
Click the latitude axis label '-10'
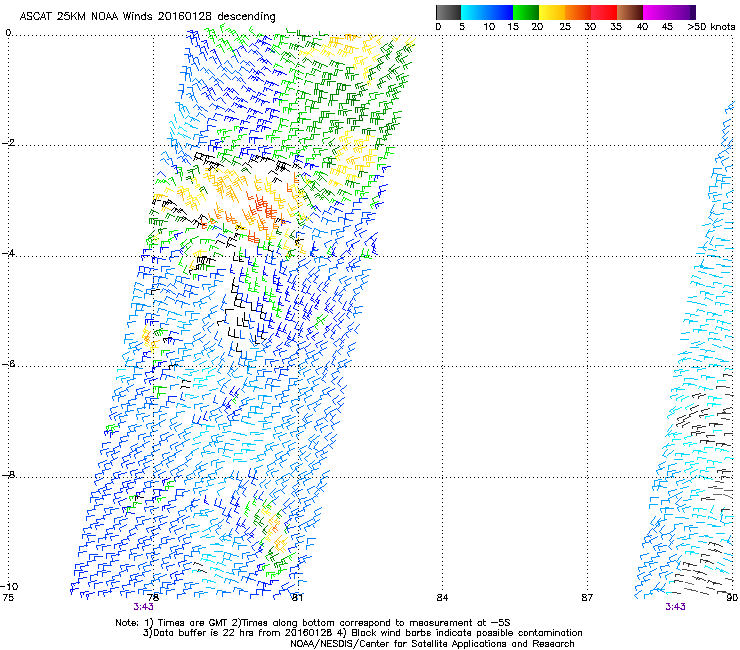click(10, 586)
